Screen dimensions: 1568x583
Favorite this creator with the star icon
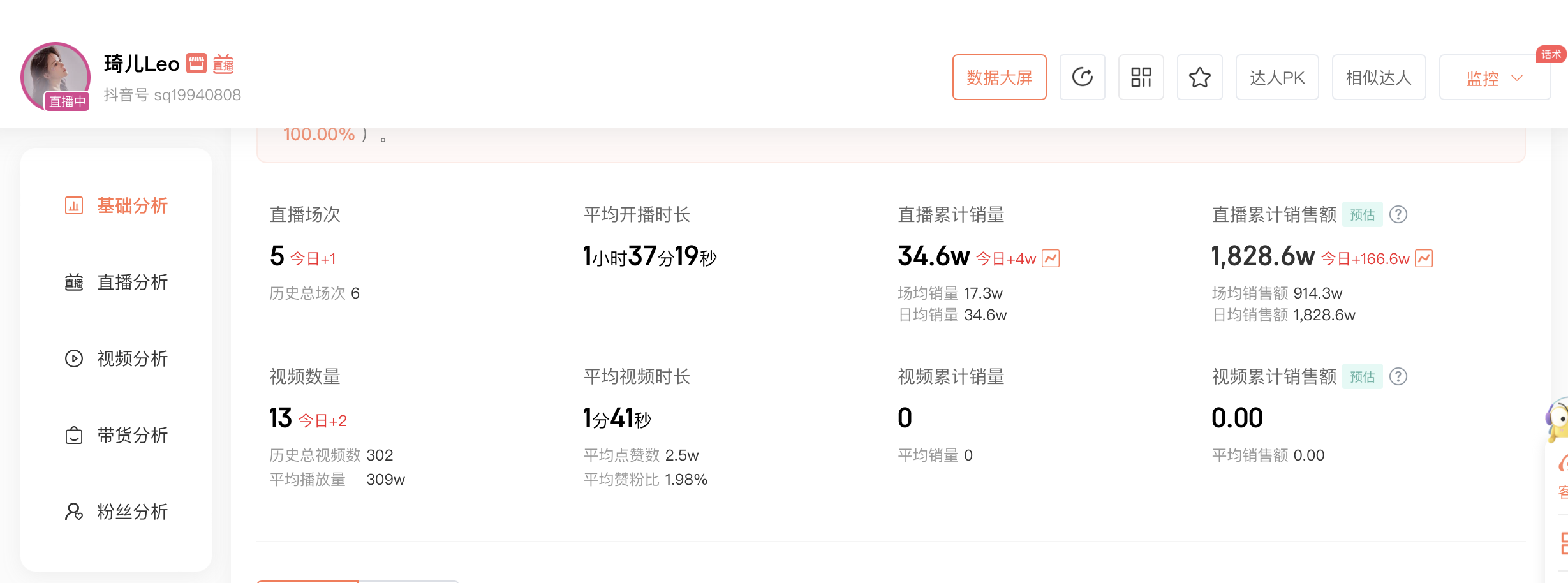(1199, 77)
